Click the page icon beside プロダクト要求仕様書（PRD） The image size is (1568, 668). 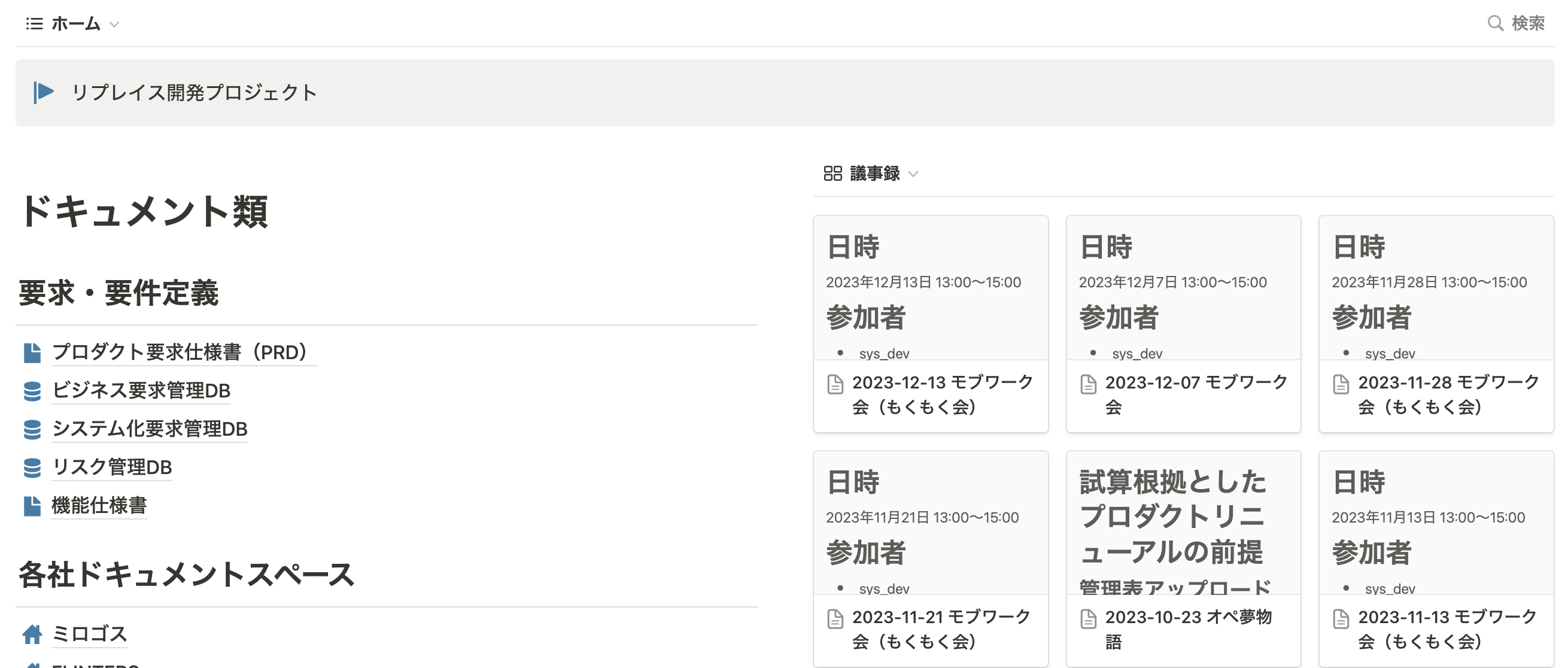[32, 352]
